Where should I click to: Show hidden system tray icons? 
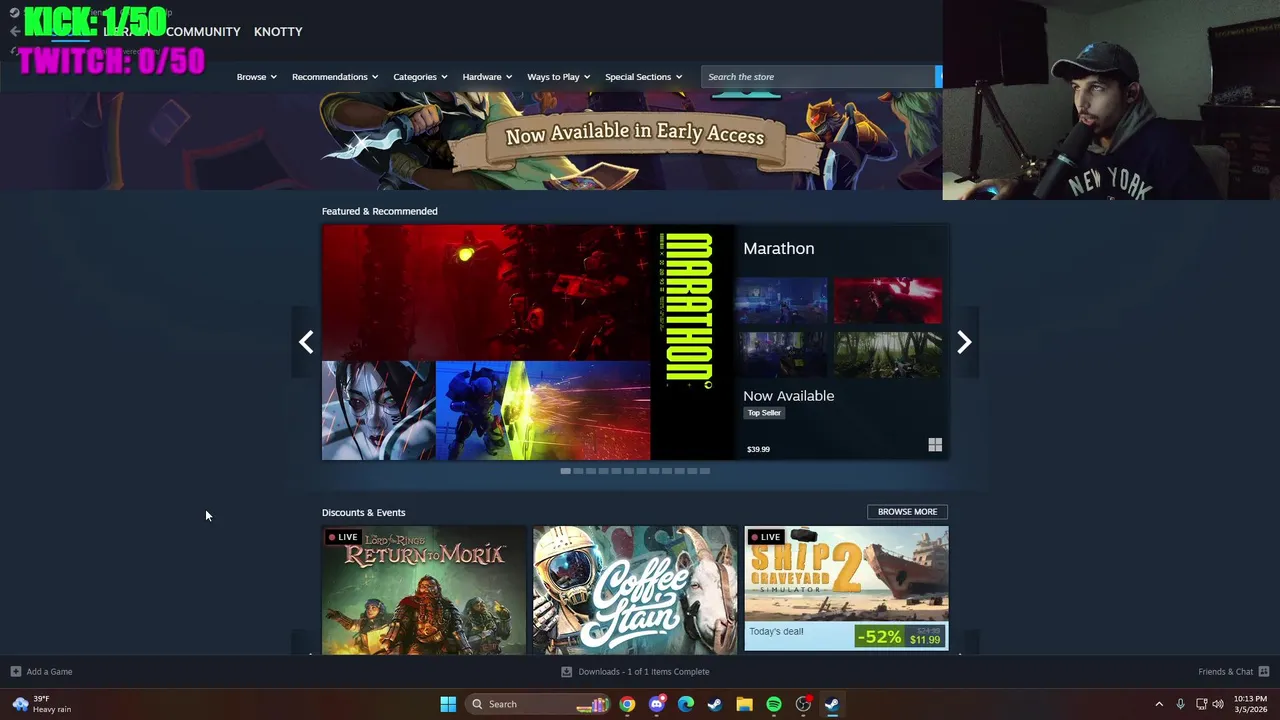point(1159,704)
